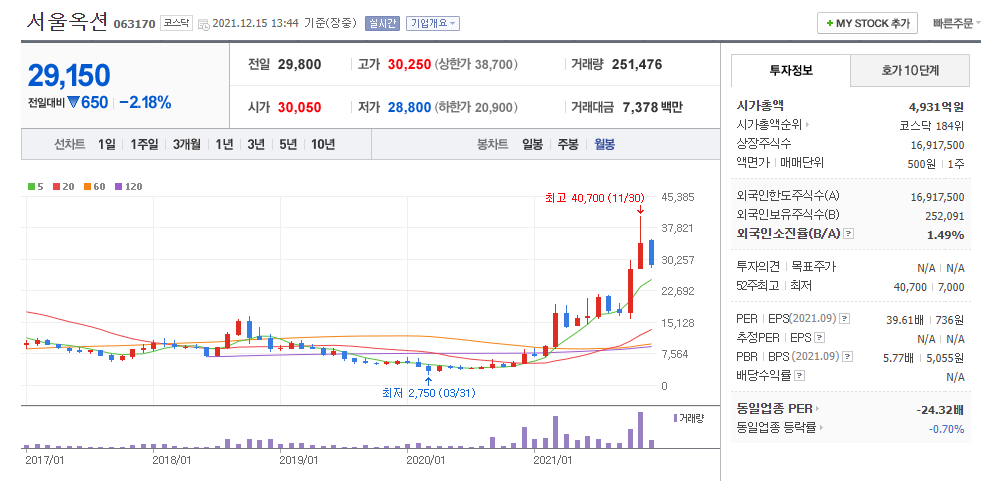The width and height of the screenshot is (995, 481).
Task: Click the stock name 서울옥션
Action: pyautogui.click(x=67, y=21)
